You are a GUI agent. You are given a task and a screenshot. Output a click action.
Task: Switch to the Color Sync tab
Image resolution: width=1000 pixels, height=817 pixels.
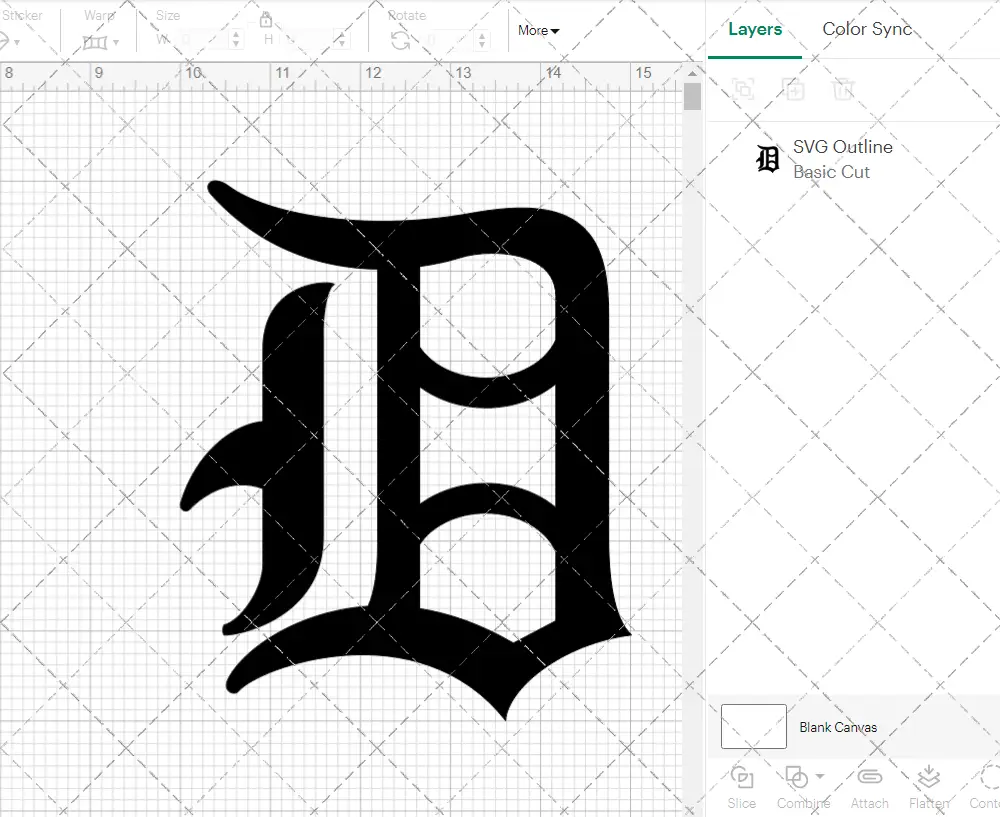point(867,29)
